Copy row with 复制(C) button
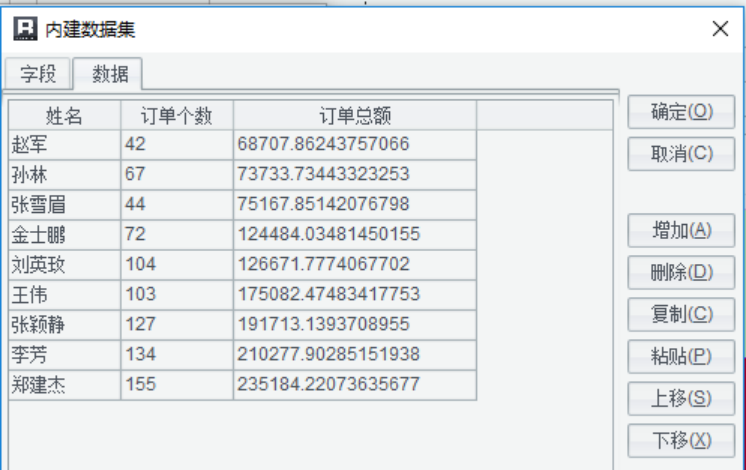746x470 pixels. coord(681,314)
